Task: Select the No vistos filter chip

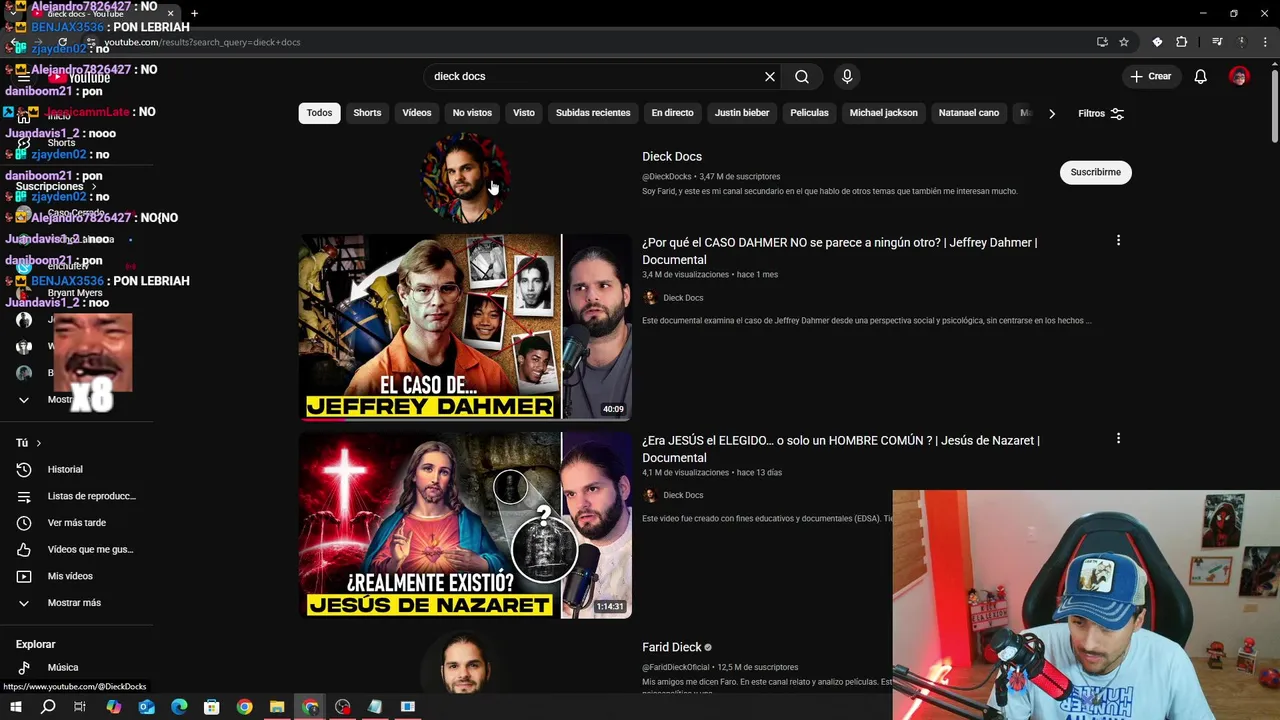Action: pos(472,113)
